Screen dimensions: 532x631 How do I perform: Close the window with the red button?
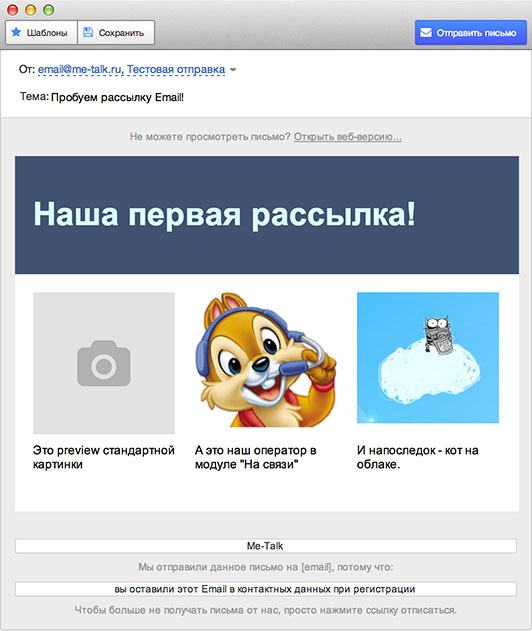(12, 10)
